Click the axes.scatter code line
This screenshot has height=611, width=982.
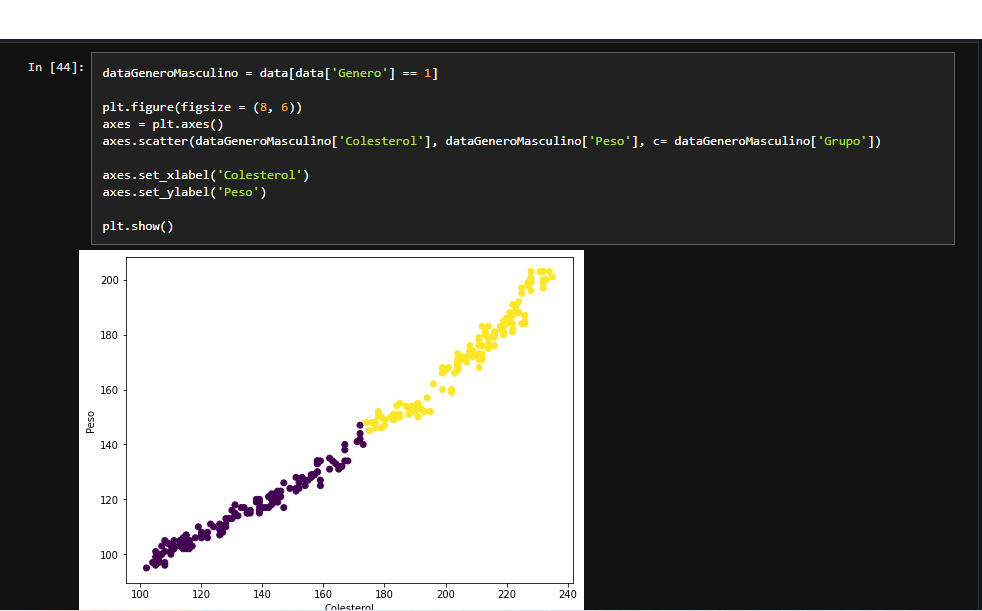click(x=492, y=141)
